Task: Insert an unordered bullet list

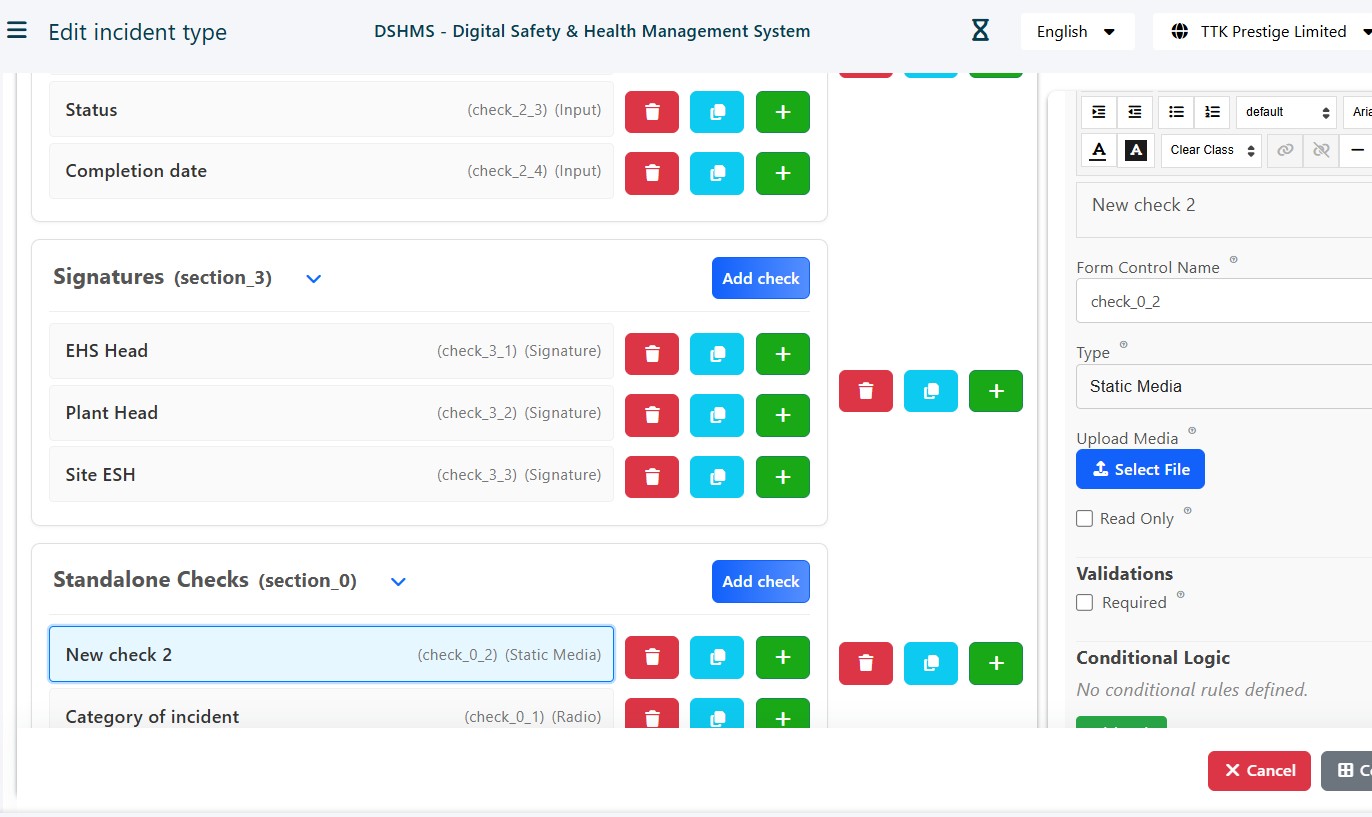Action: point(1176,112)
